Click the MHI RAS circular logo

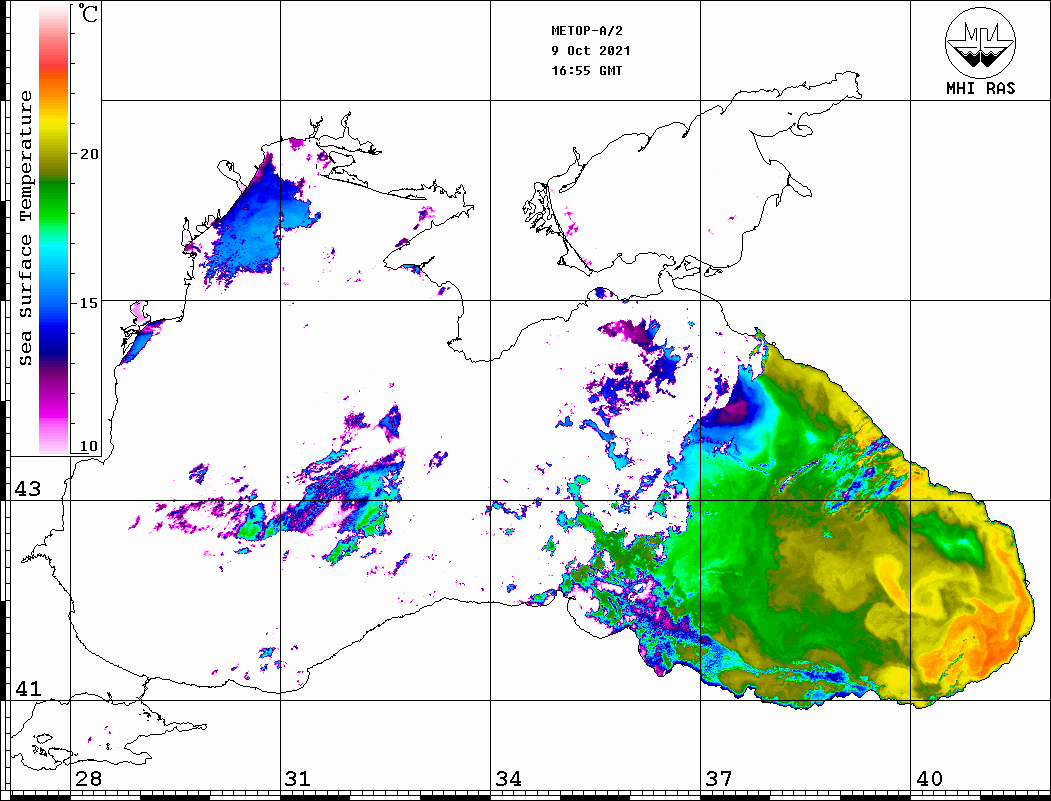click(981, 42)
